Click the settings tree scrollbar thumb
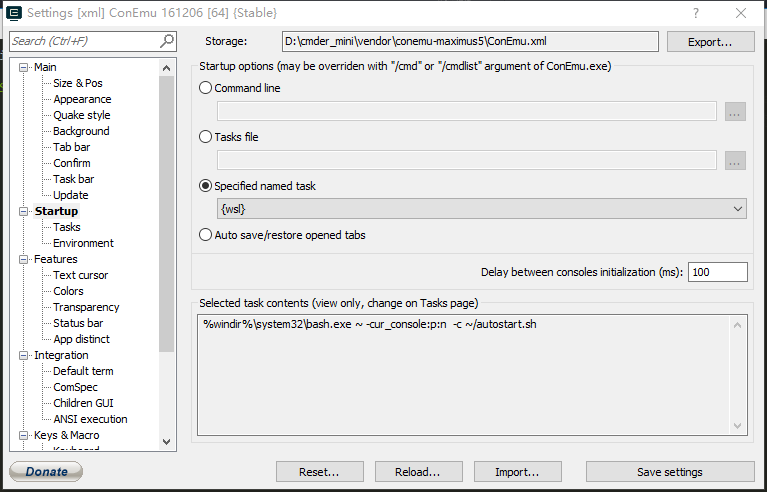Image resolution: width=767 pixels, height=492 pixels. pos(166,214)
